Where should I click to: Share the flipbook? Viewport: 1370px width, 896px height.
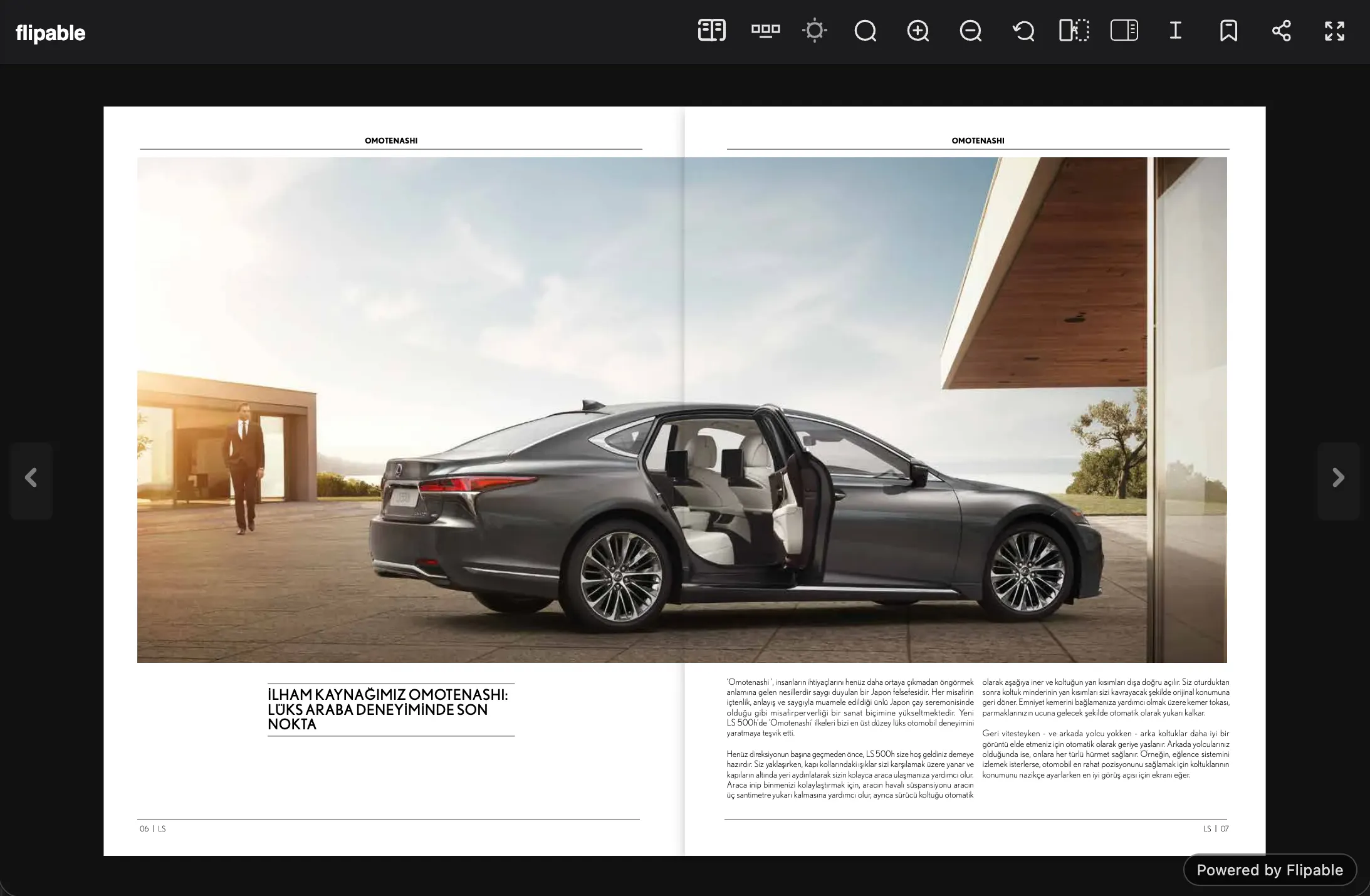(x=1281, y=31)
